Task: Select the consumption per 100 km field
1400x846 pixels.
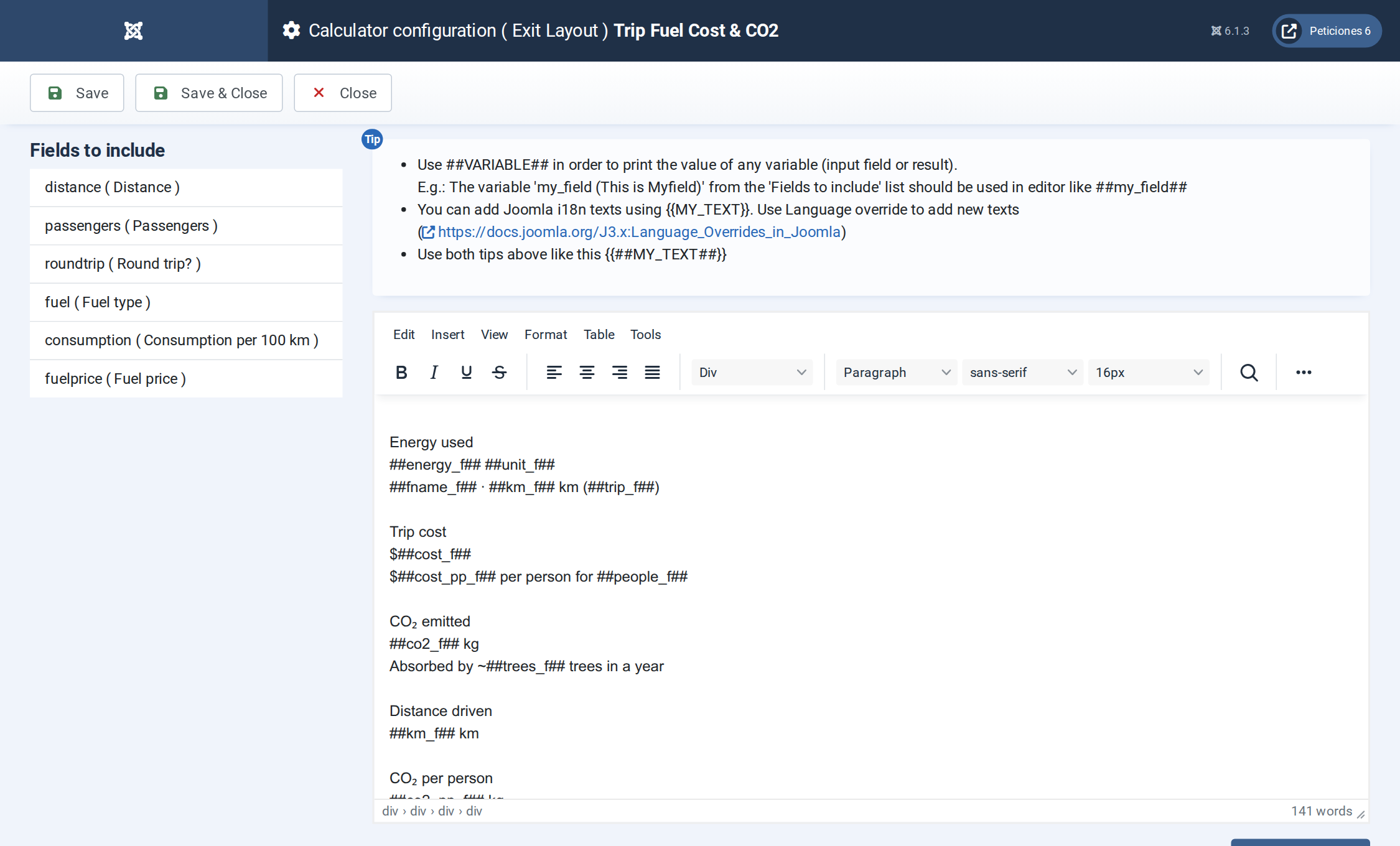Action: pyautogui.click(x=186, y=340)
